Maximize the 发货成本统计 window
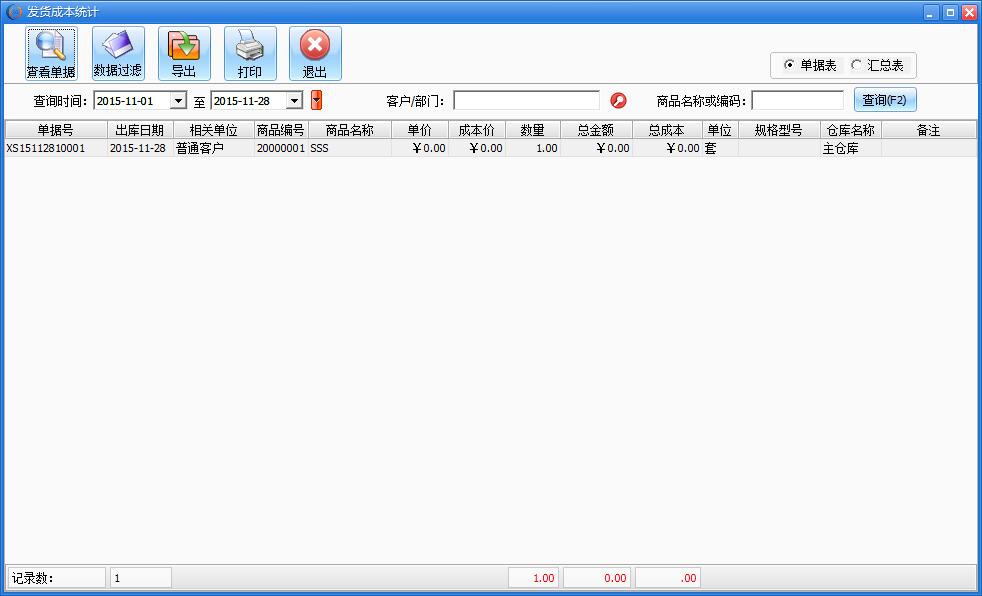982x596 pixels. click(x=951, y=12)
